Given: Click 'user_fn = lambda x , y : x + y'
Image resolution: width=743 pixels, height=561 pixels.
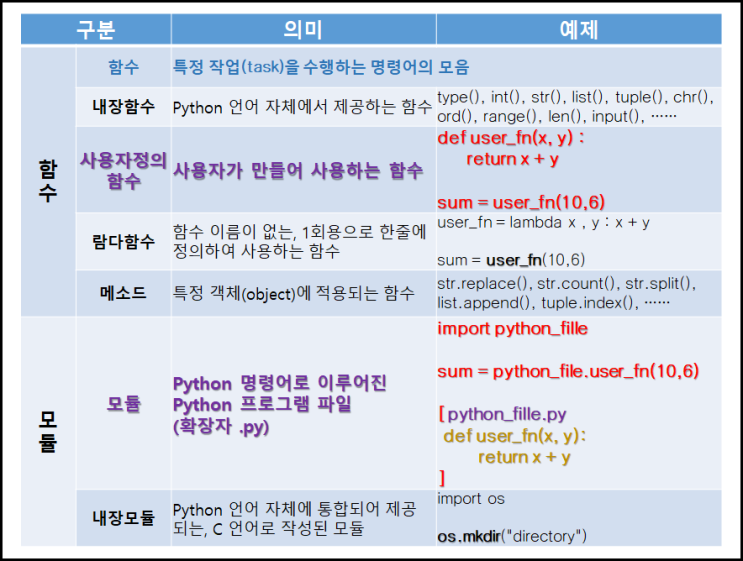Looking at the screenshot, I should point(544,223).
